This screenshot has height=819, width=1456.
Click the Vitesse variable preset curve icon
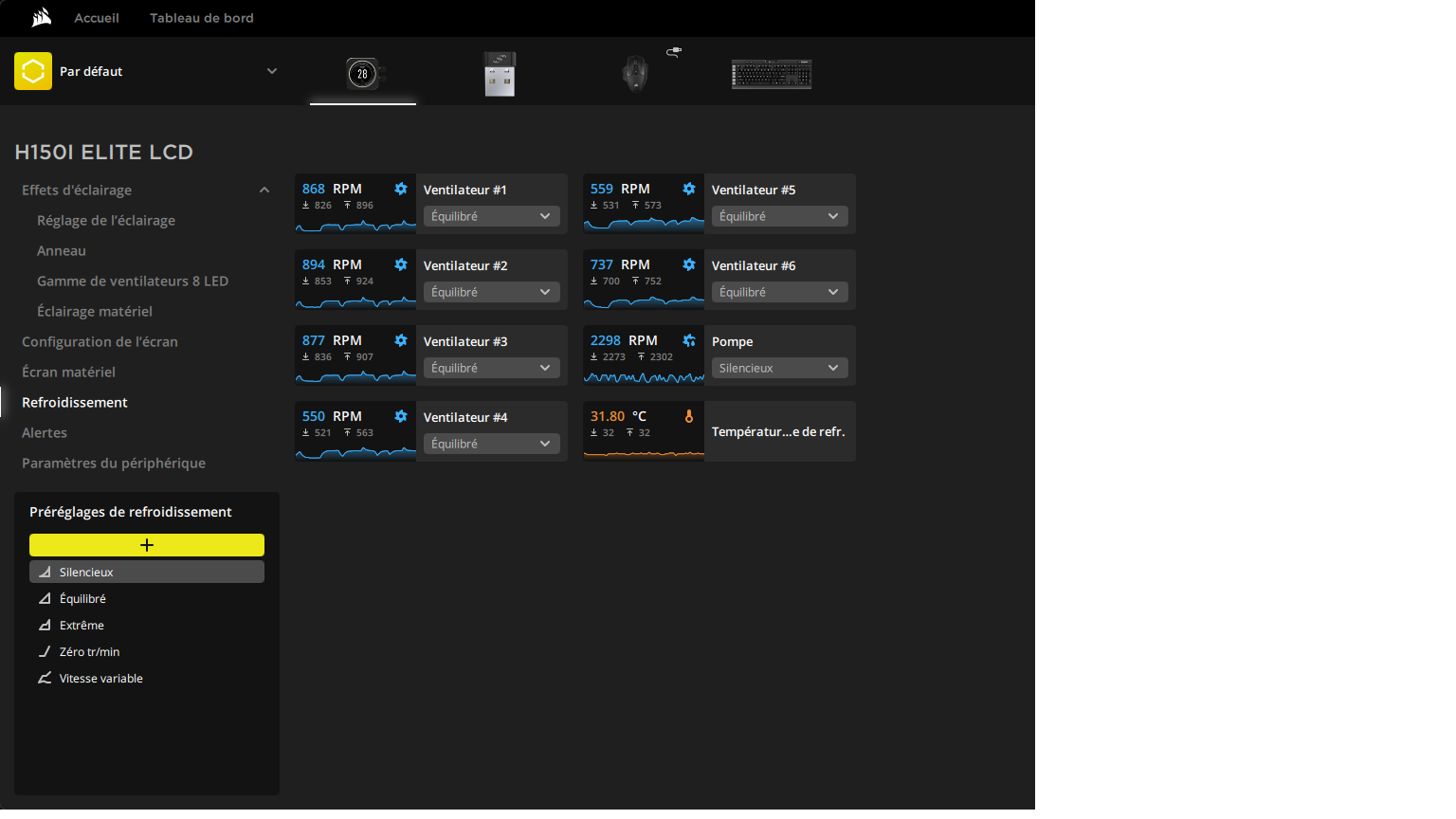[45, 678]
